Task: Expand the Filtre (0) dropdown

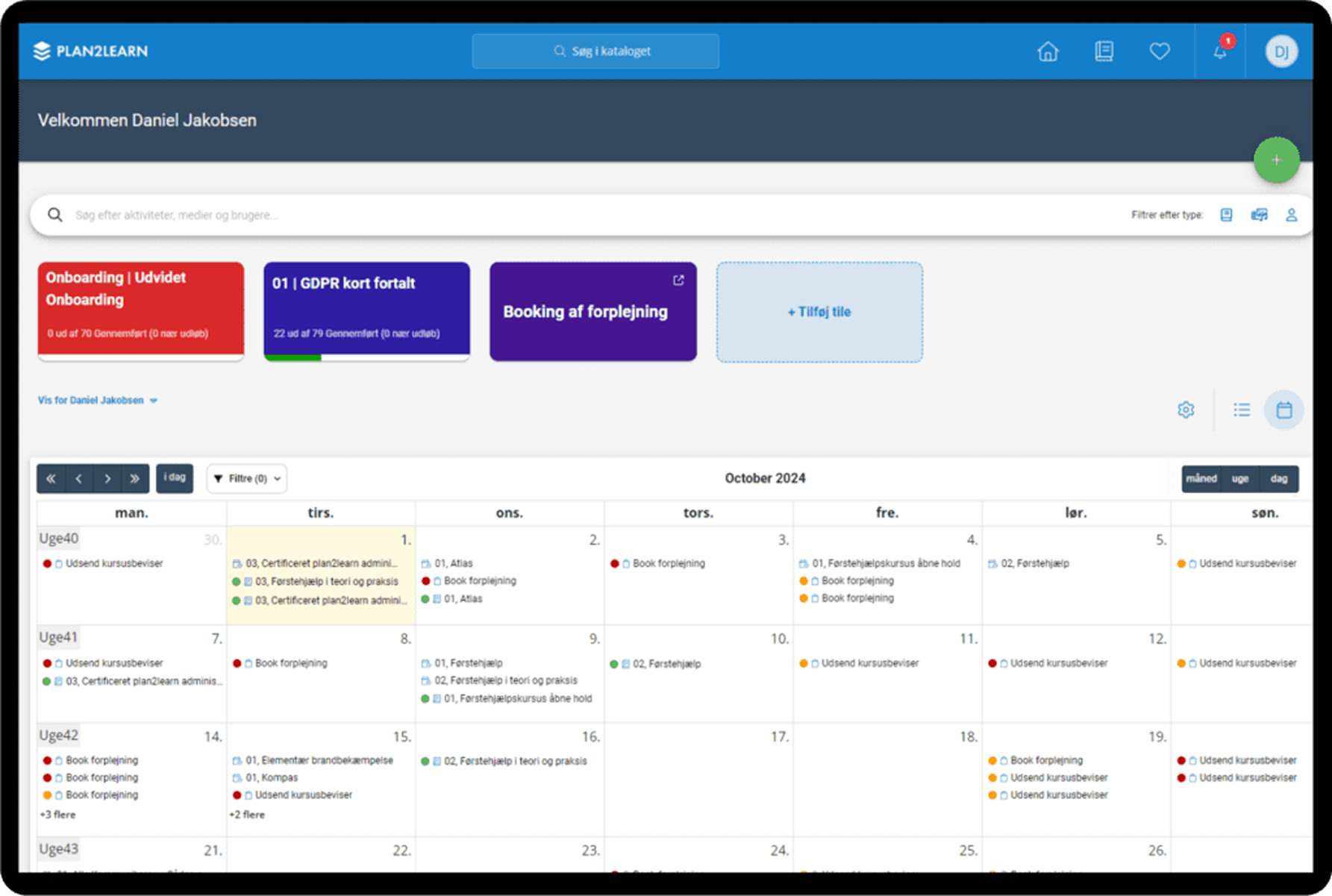Action: [247, 479]
